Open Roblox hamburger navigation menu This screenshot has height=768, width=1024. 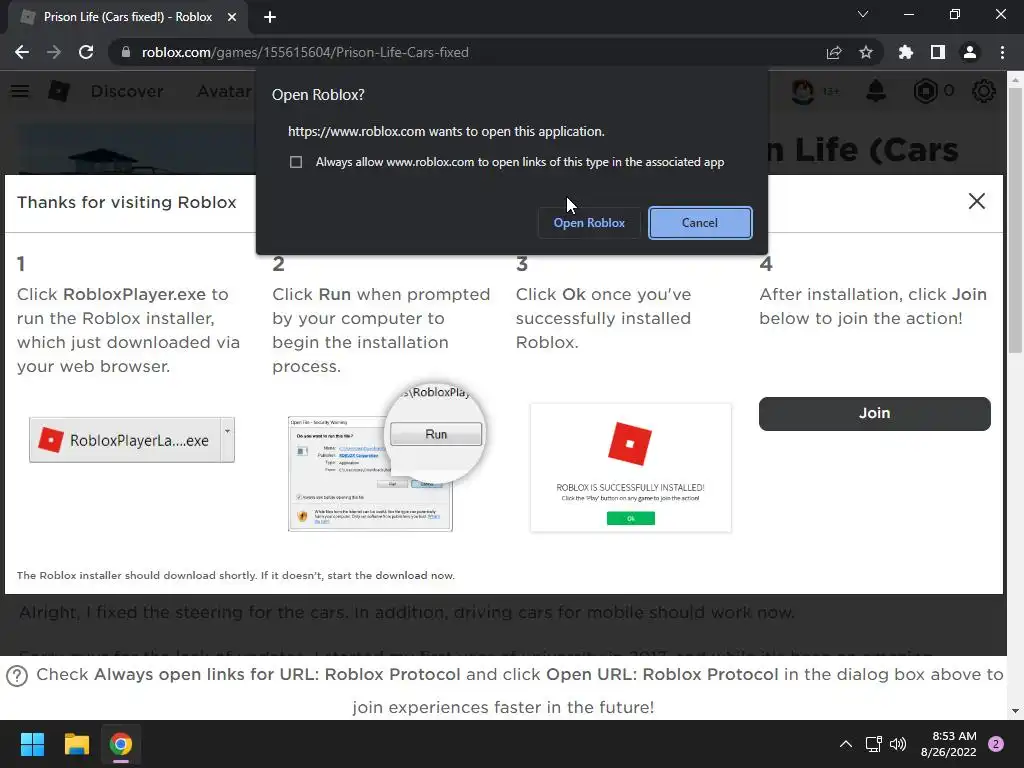pos(20,91)
